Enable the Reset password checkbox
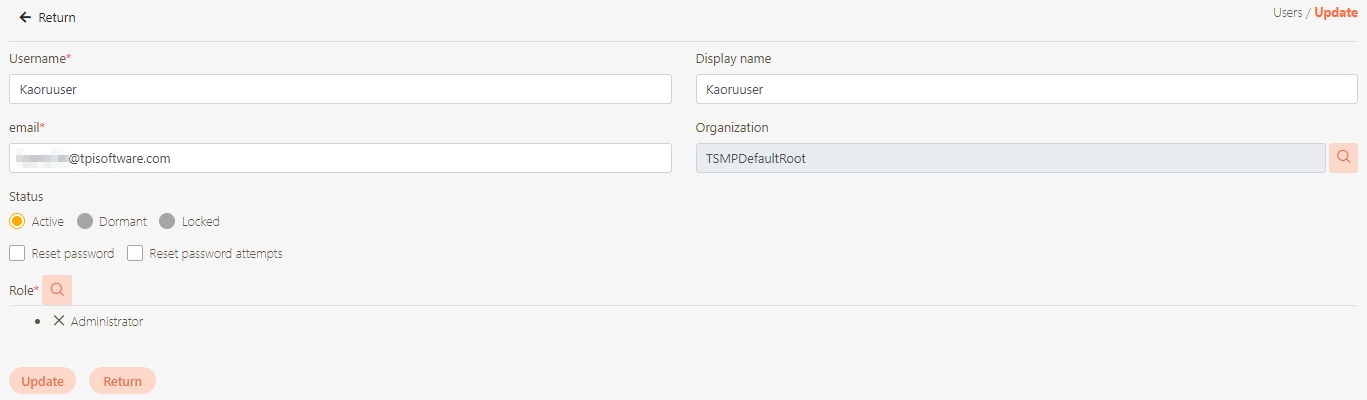The image size is (1367, 400). (17, 254)
